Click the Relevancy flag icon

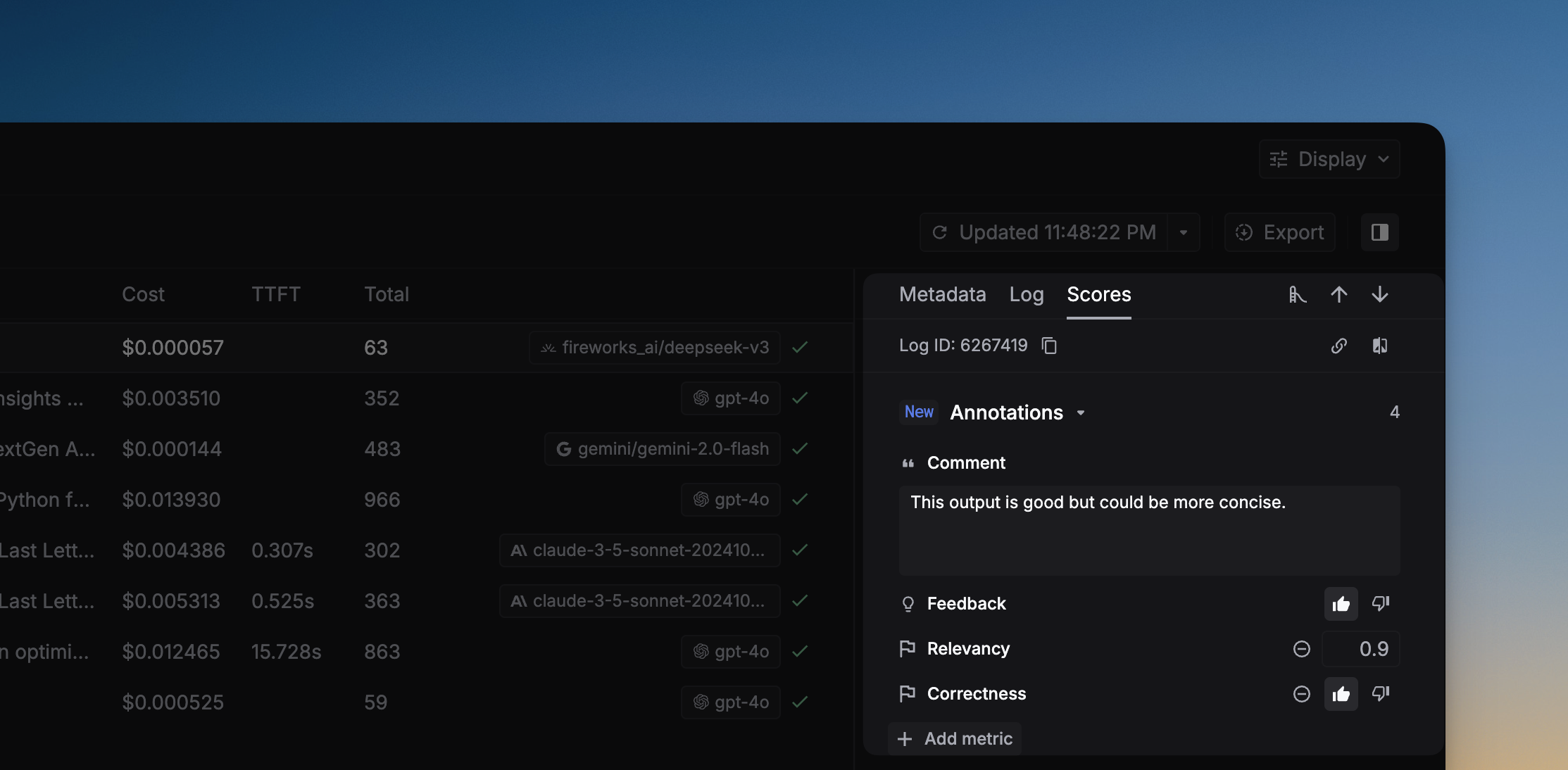(908, 648)
